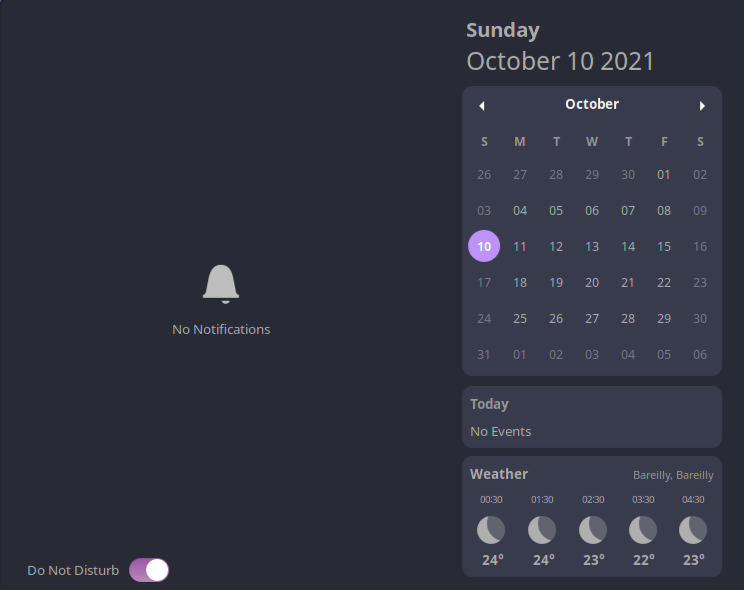
Task: Click the Do Not Disturb label
Action: [73, 571]
